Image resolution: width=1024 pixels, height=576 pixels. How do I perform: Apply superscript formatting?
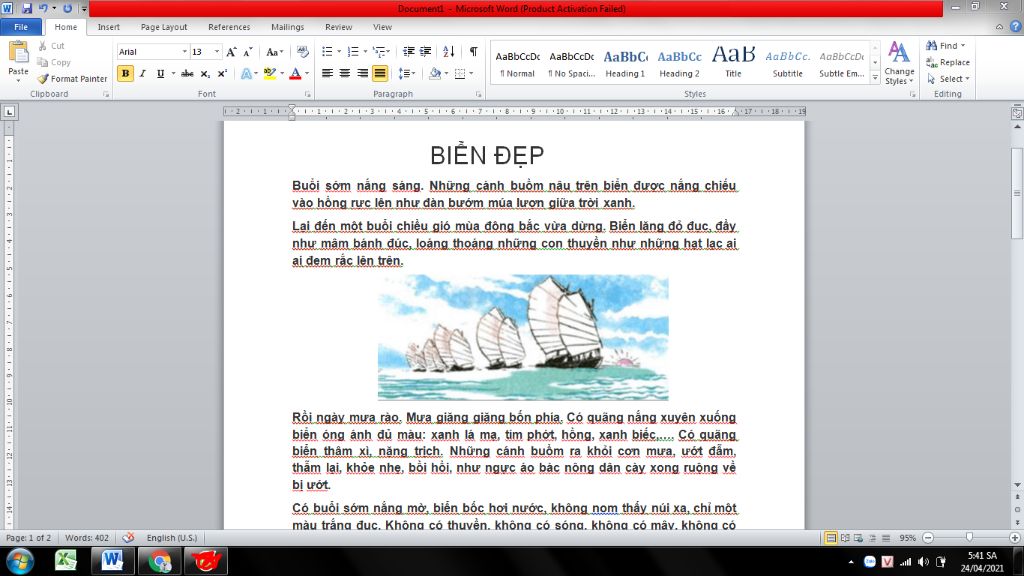click(222, 73)
